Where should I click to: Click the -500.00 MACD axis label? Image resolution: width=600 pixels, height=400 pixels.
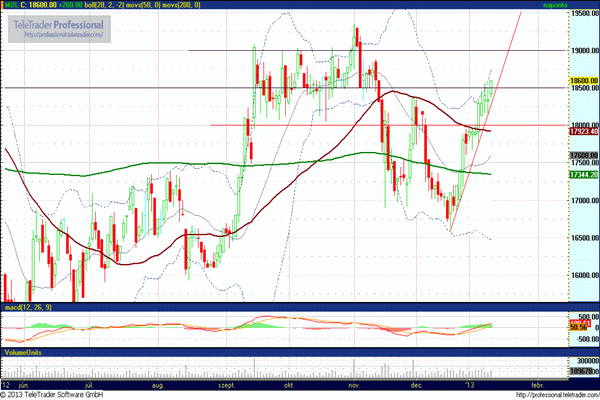[x=587, y=339]
